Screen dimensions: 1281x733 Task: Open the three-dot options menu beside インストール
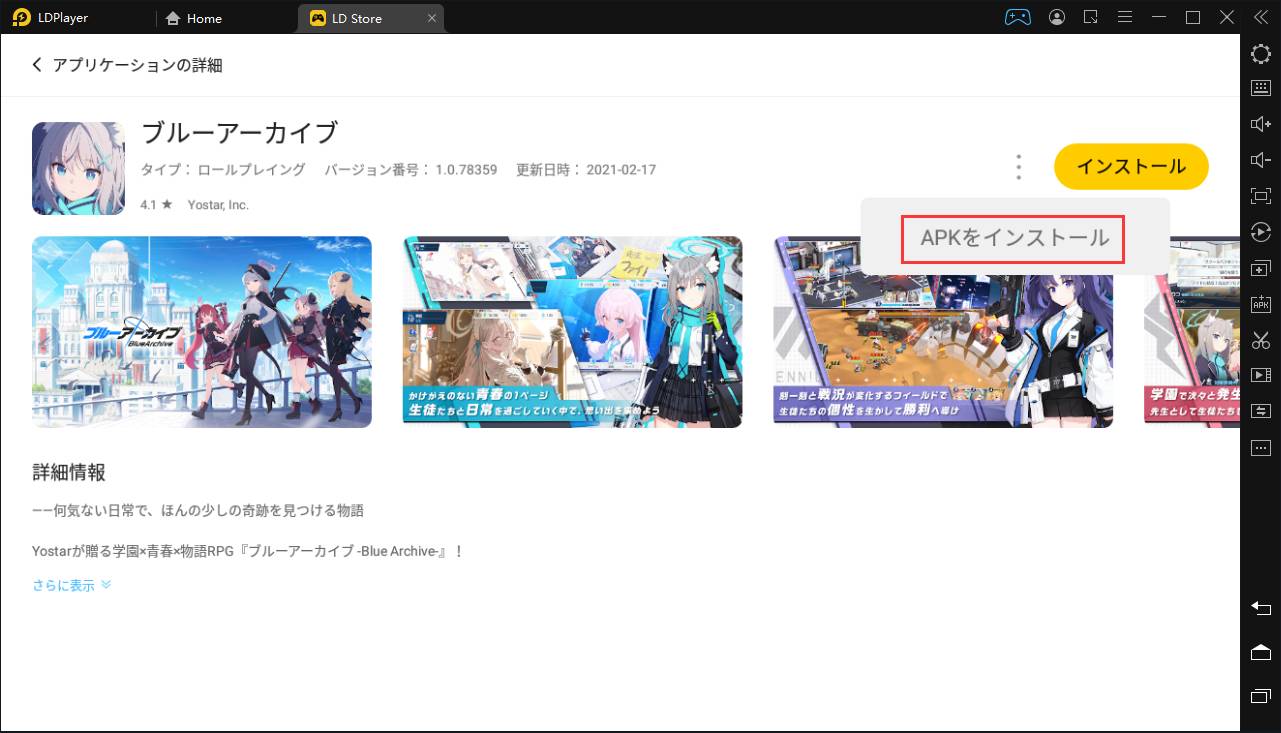pos(1018,167)
